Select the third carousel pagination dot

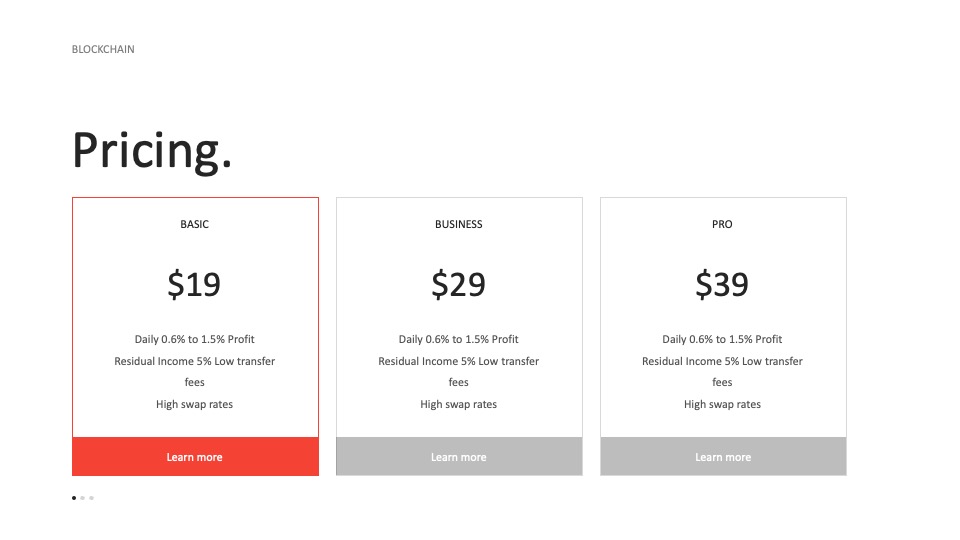(91, 498)
